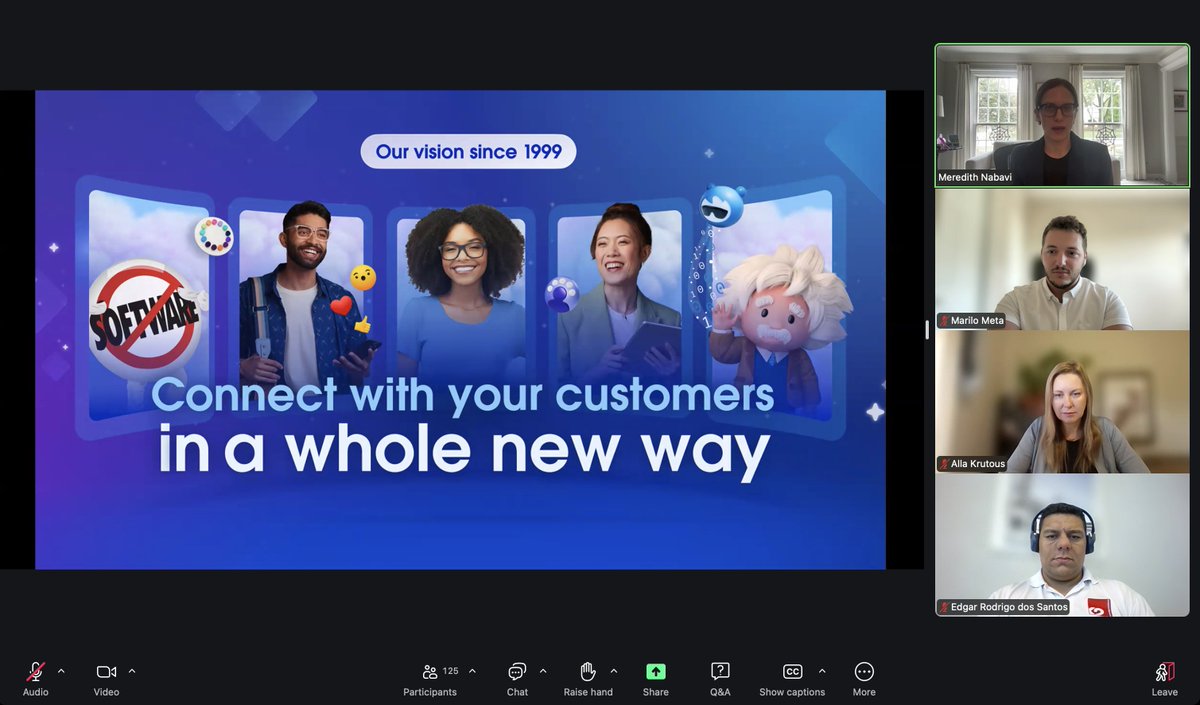1200x705 pixels.
Task: Click muted mic icon beside Alla Krutous
Action: [x=943, y=464]
